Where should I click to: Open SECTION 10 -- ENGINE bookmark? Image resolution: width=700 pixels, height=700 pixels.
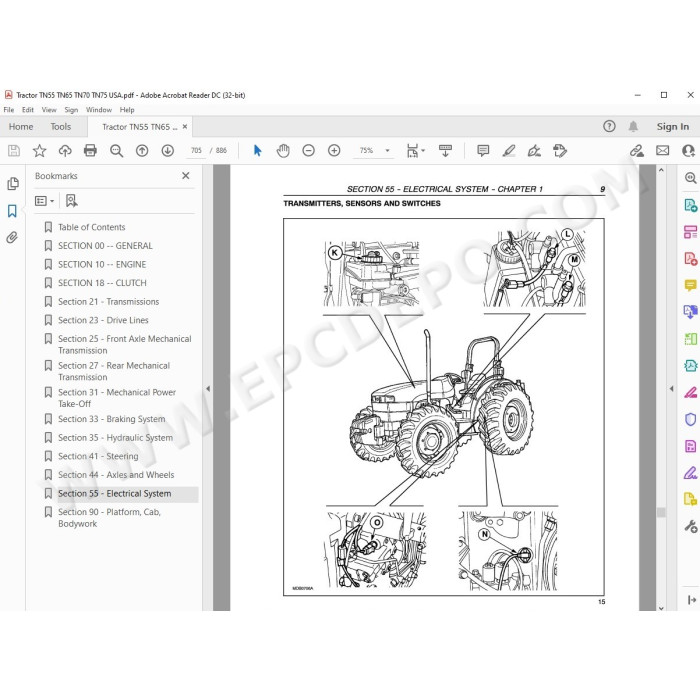102,265
